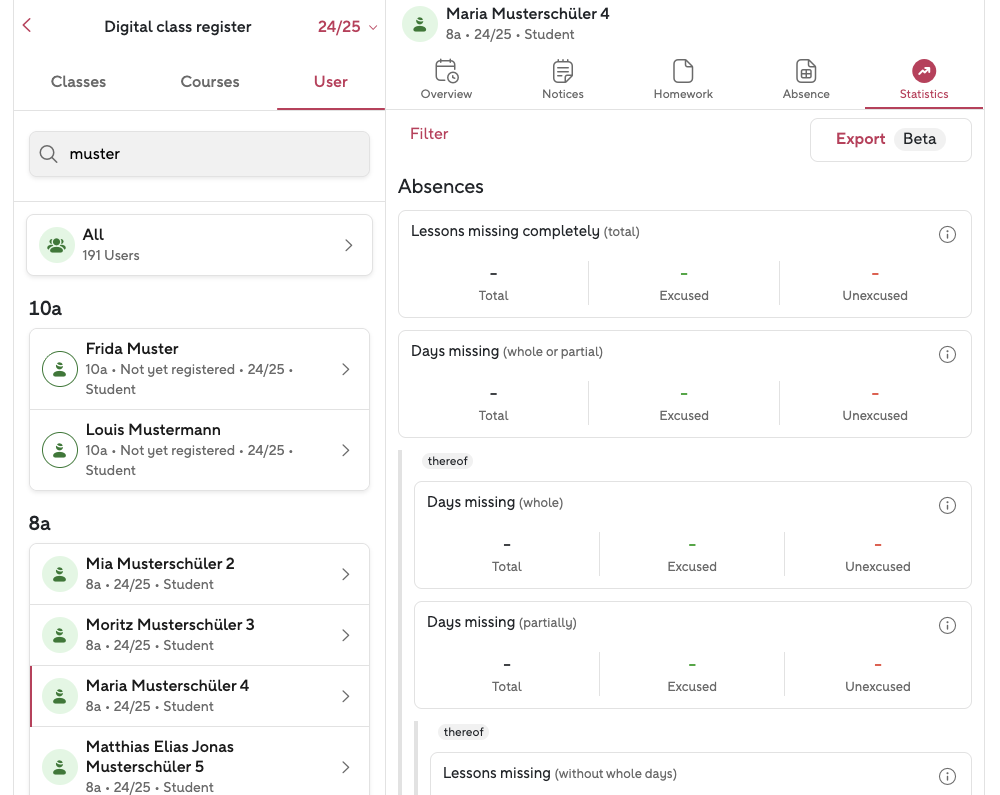Viewport: 1000px width, 795px height.
Task: Click info icon for Lessons missing completely
Action: tap(947, 234)
